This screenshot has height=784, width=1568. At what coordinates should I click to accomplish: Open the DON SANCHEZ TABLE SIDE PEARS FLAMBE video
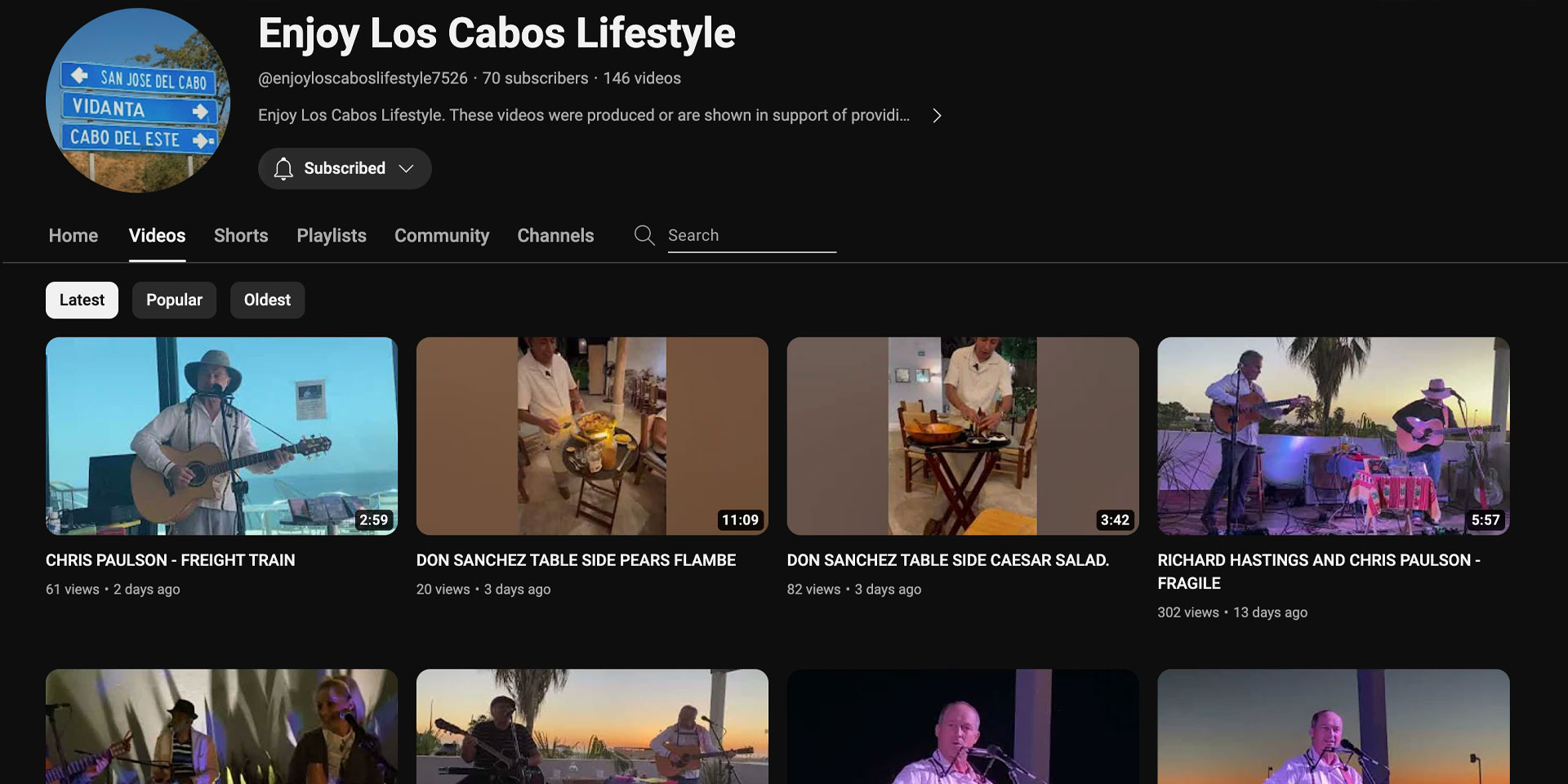point(592,436)
